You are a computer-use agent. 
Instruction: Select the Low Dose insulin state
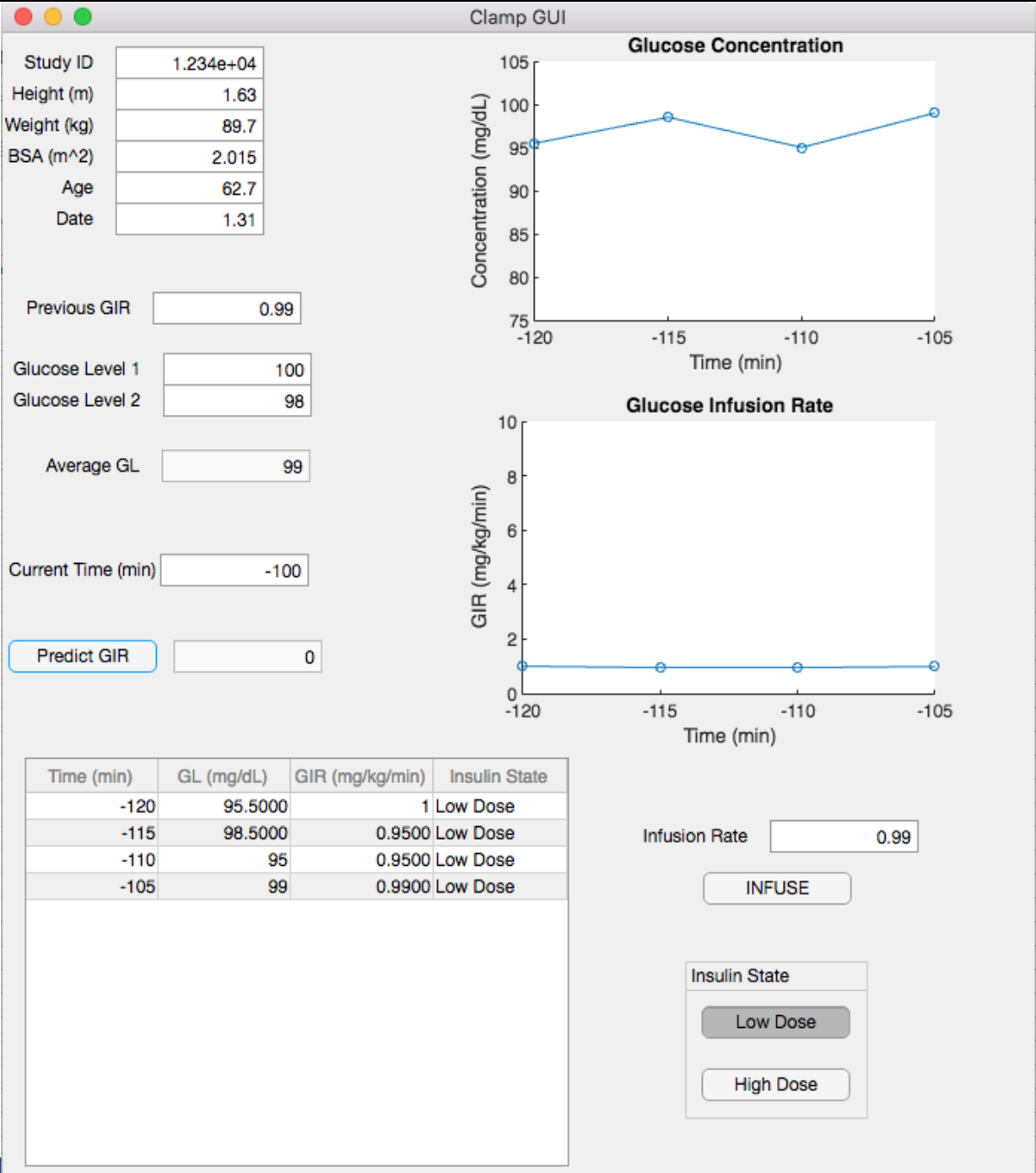[775, 1022]
